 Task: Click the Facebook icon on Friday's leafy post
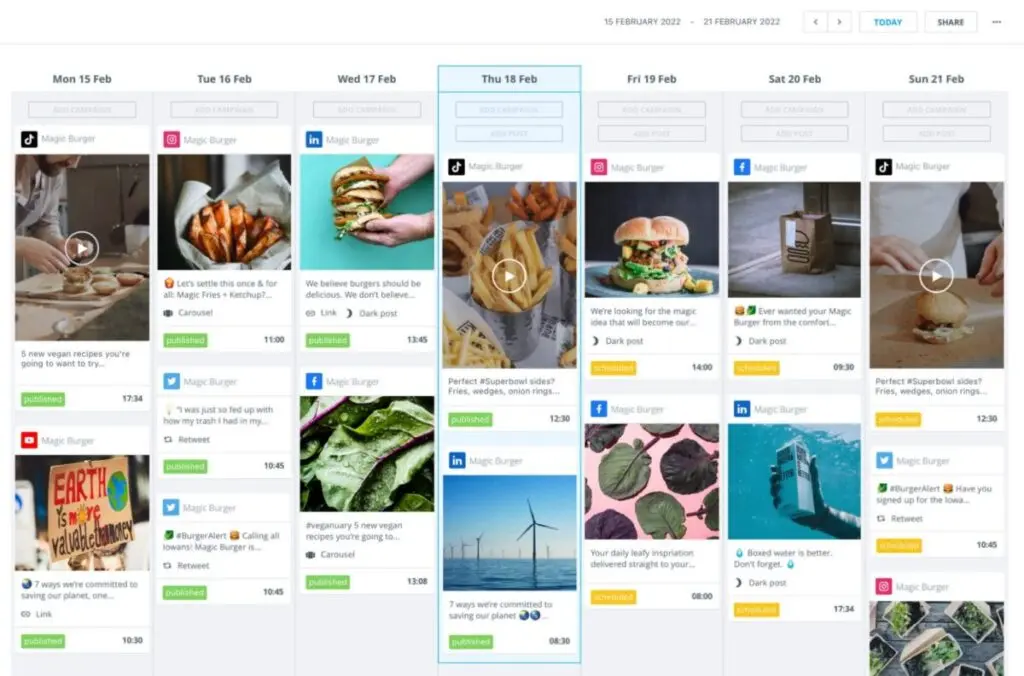click(x=599, y=409)
